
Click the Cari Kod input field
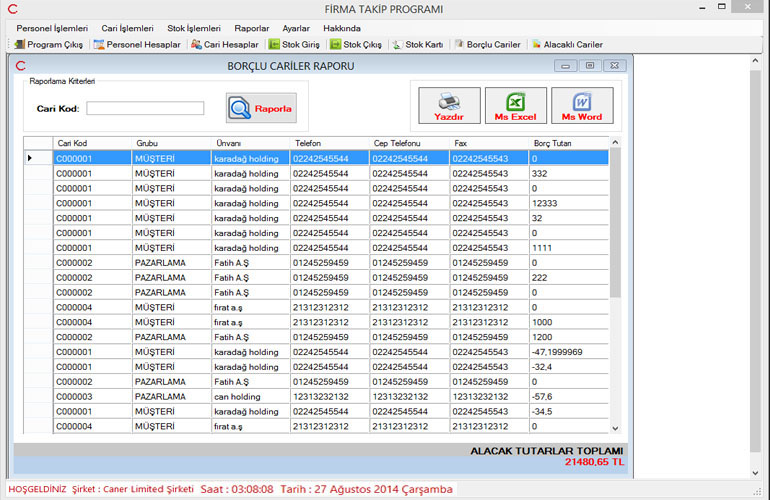click(145, 108)
